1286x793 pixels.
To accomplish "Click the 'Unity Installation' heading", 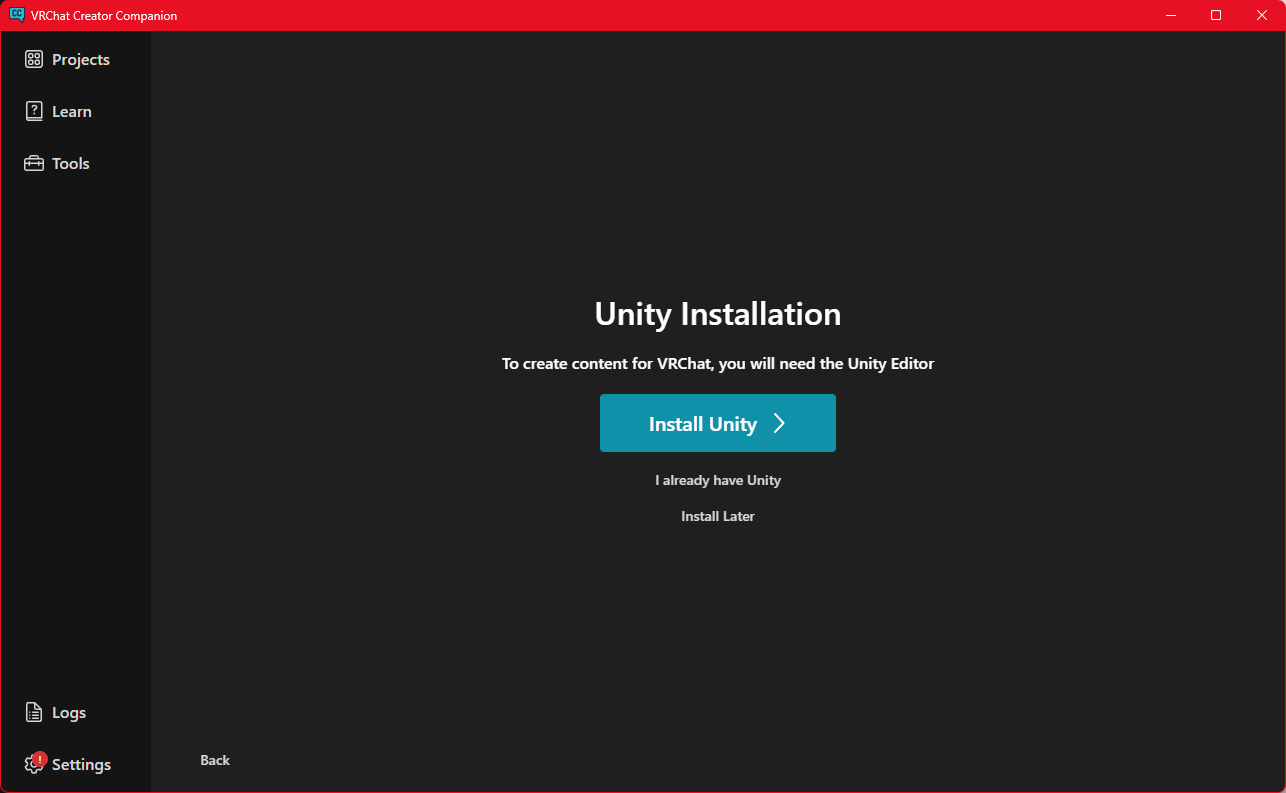I will 718,314.
